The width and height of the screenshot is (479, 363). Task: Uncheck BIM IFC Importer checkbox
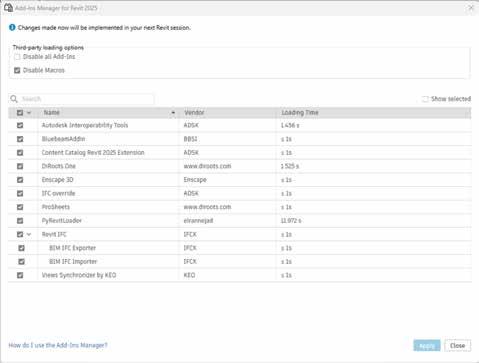point(22,262)
